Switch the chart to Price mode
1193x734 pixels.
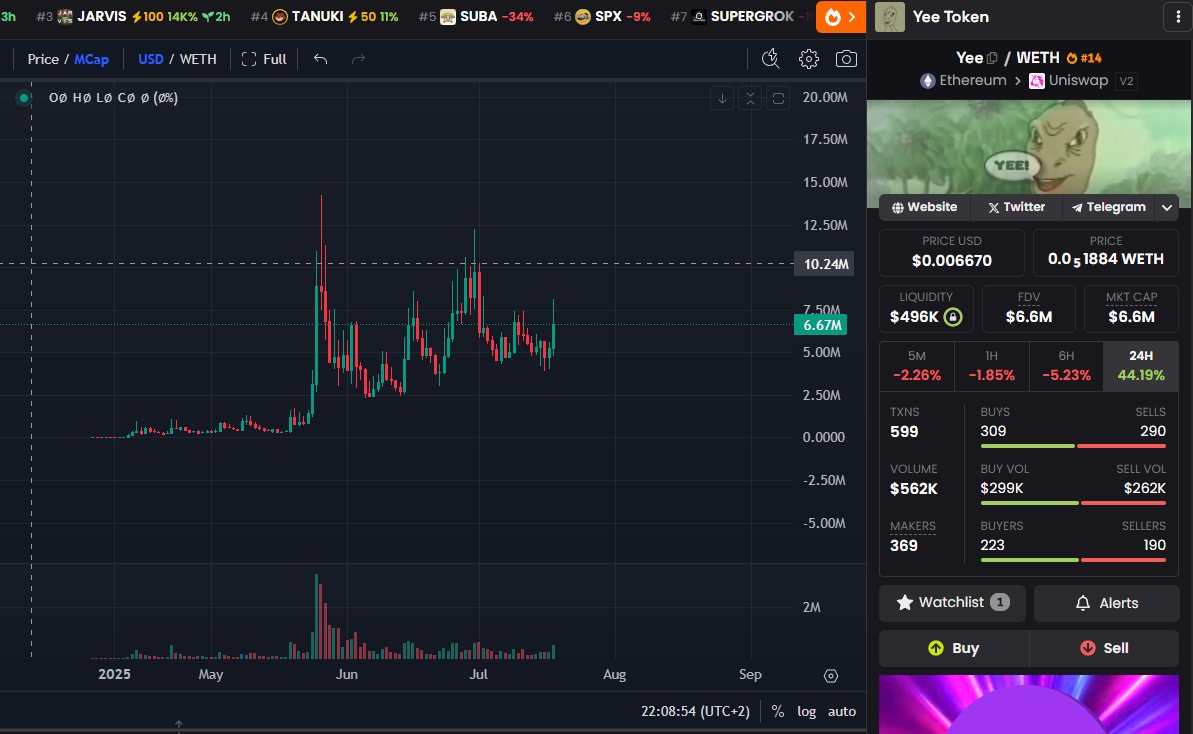43,59
